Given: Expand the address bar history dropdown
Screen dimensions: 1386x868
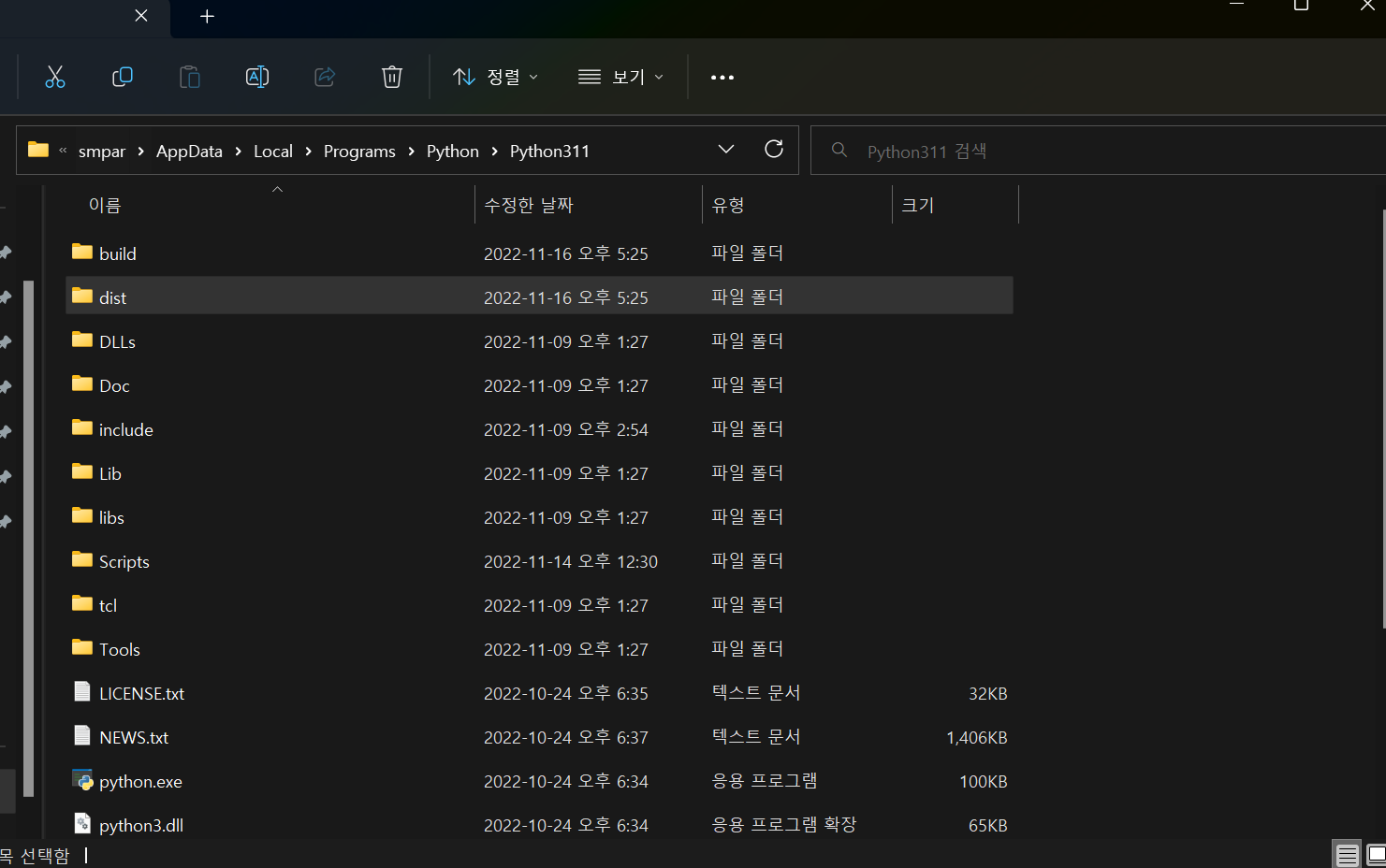Looking at the screenshot, I should coord(726,150).
